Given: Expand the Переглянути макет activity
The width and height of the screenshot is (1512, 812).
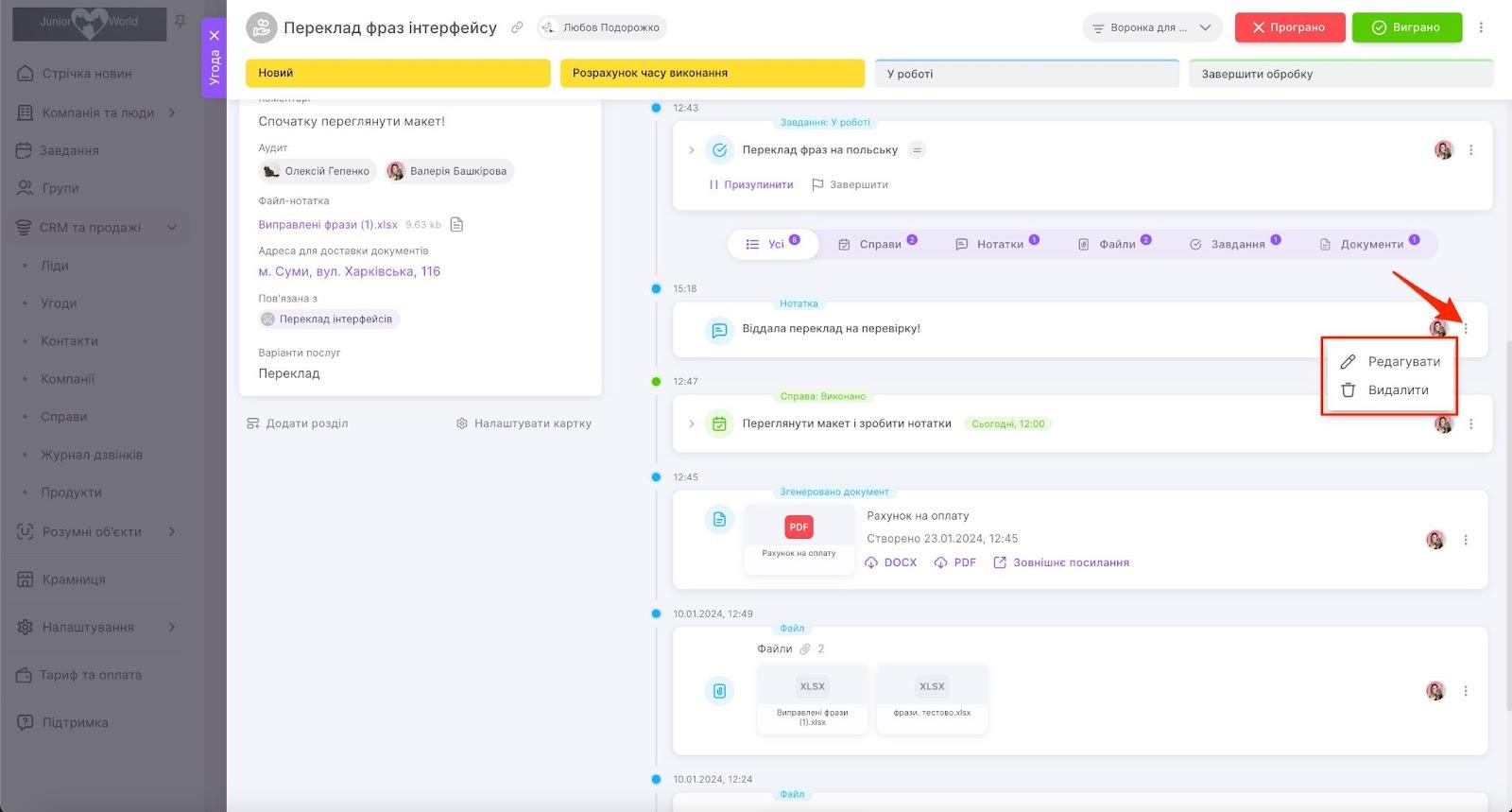Looking at the screenshot, I should pyautogui.click(x=692, y=423).
